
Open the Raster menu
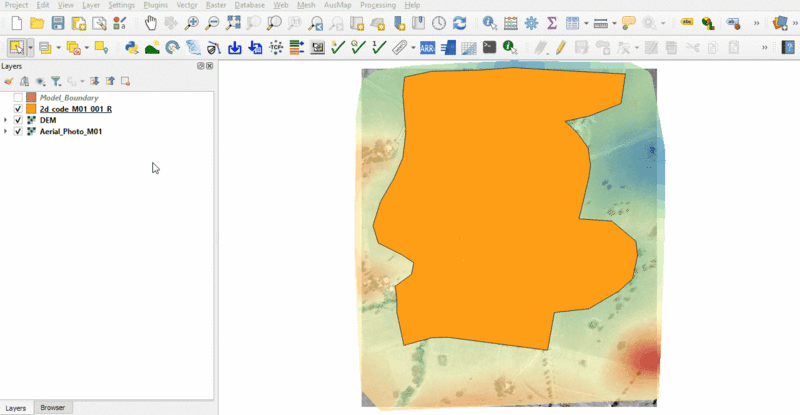click(216, 5)
